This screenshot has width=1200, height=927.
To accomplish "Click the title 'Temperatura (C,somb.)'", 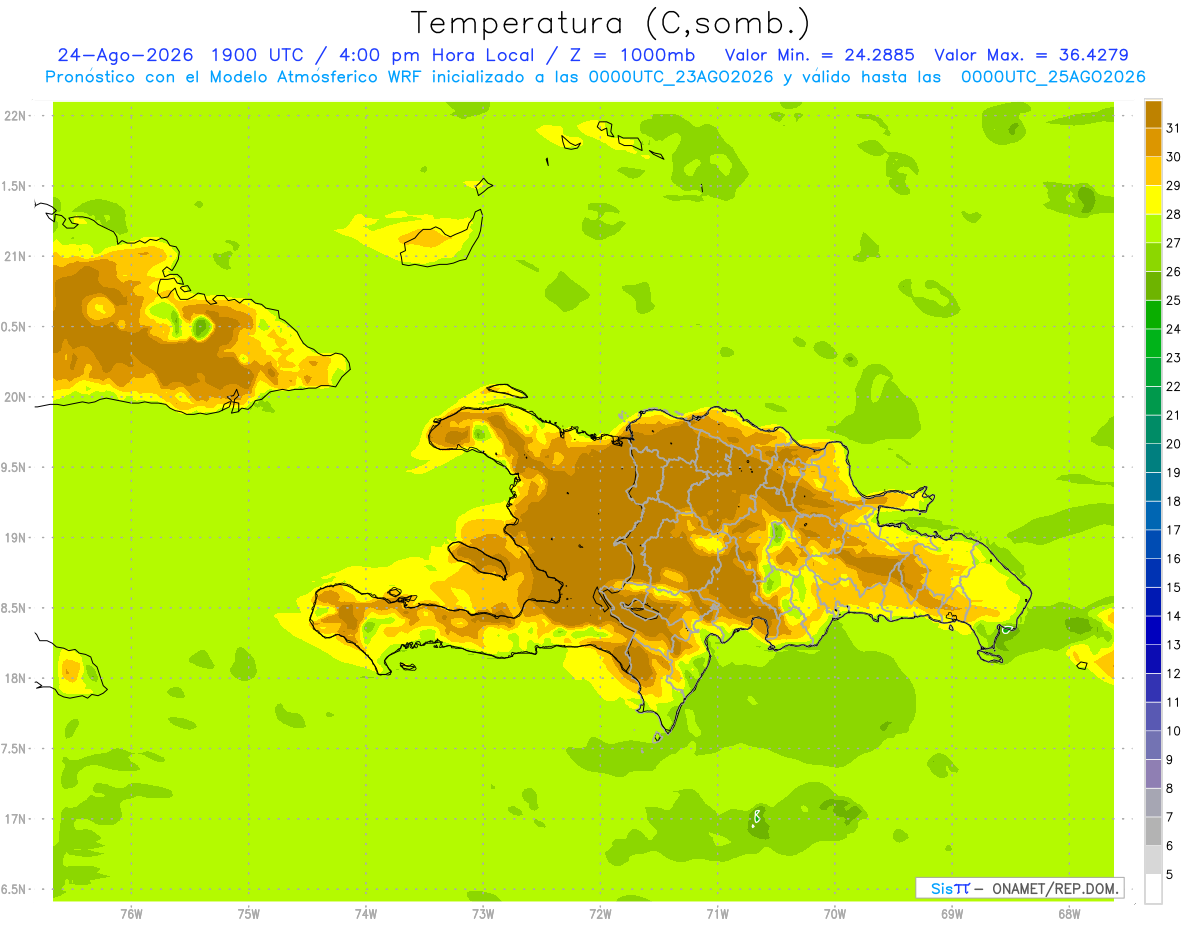I will 610,23.
